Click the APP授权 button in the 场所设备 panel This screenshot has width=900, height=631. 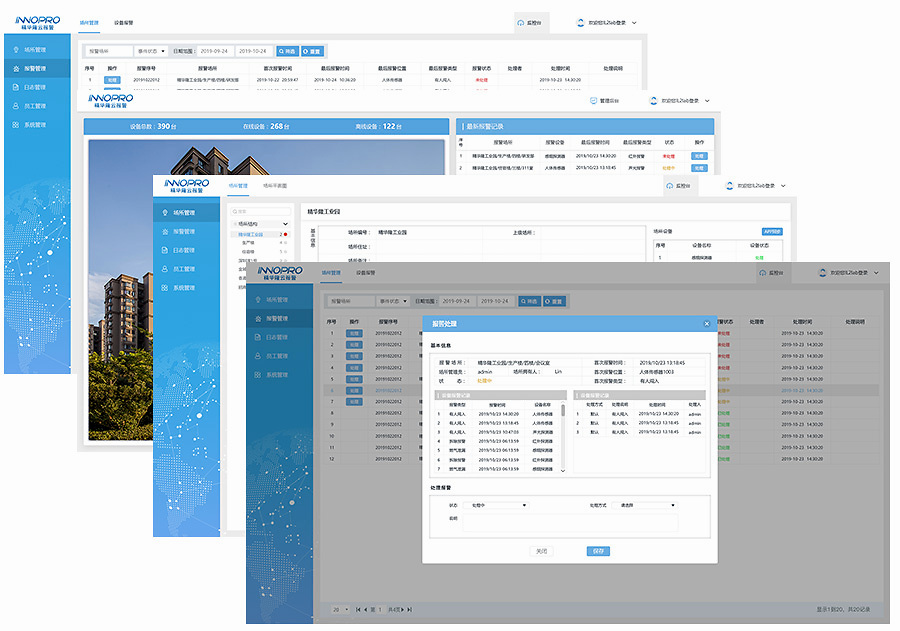pos(771,231)
